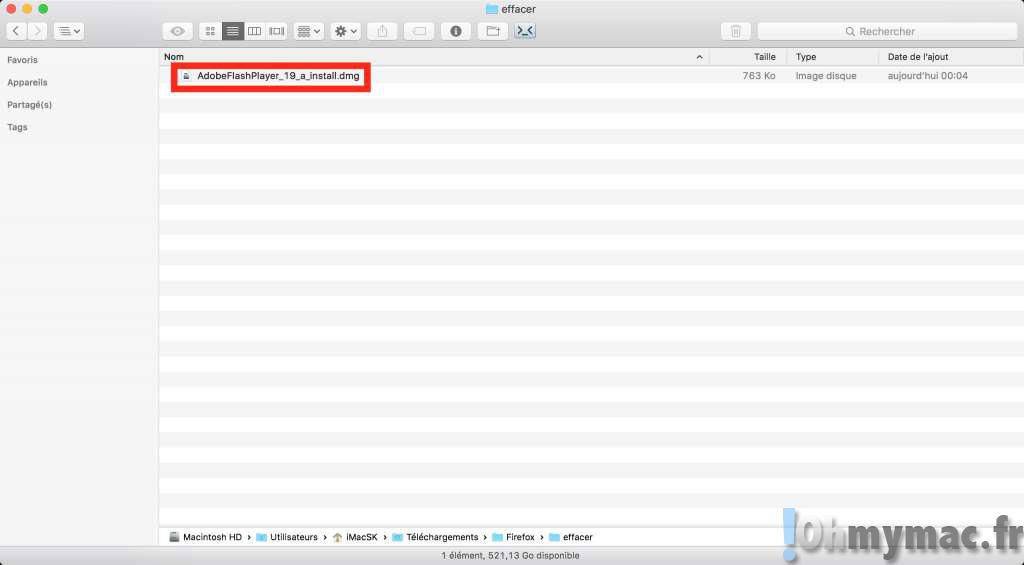The height and width of the screenshot is (565, 1024).
Task: Click the edit tags icon
Action: pos(419,31)
